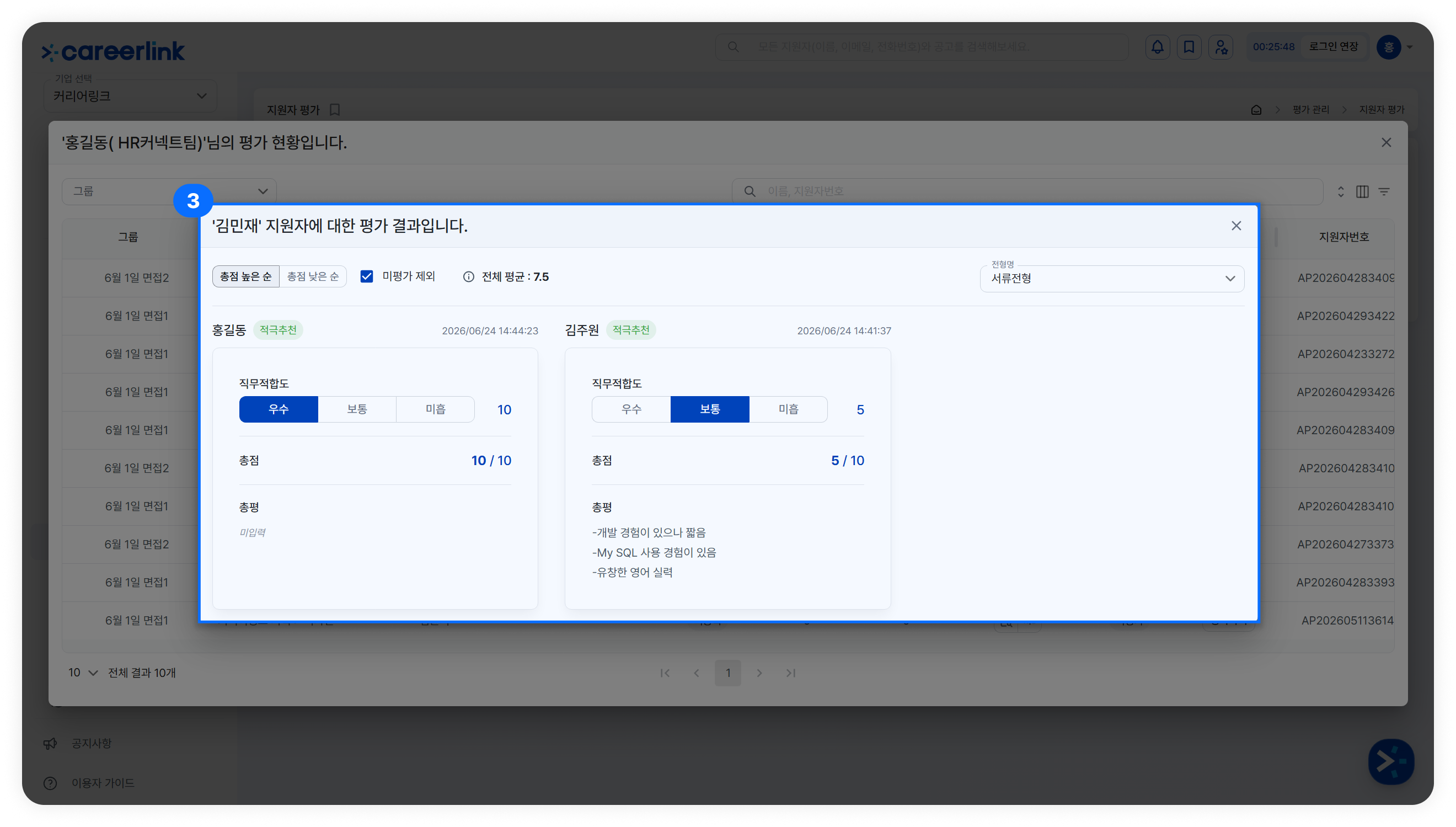Select 우수 in 홍길동's 직무적합도
The image size is (1456, 827).
pyautogui.click(x=279, y=409)
